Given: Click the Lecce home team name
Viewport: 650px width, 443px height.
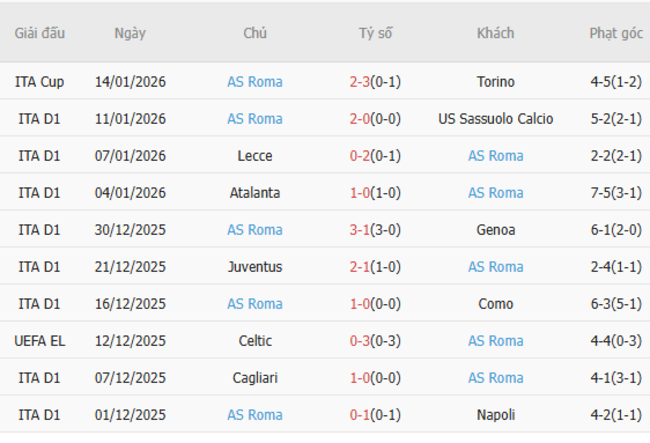Looking at the screenshot, I should coord(255,156).
